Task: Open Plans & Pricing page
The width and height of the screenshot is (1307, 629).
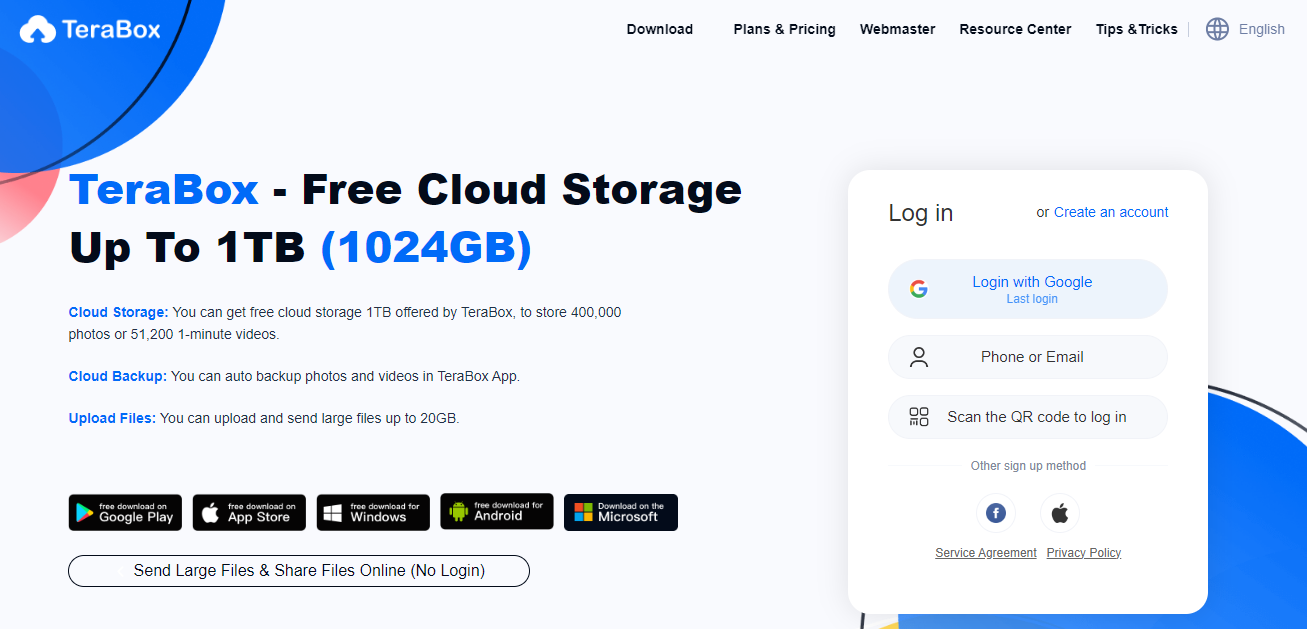Action: coord(784,29)
